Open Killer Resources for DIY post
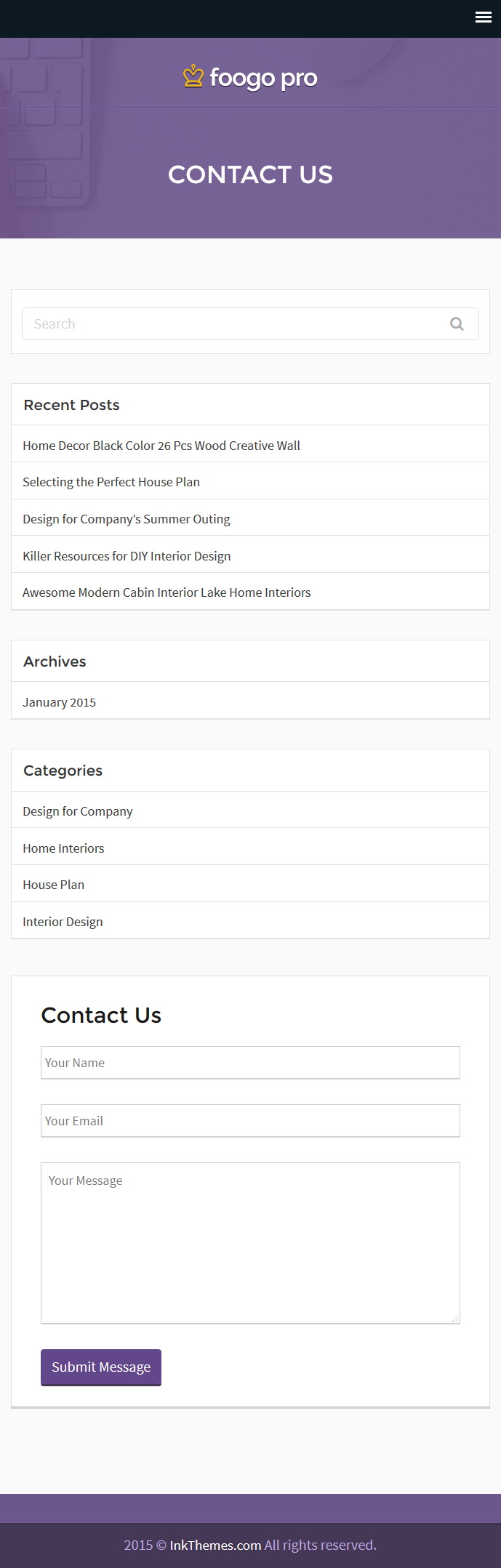This screenshot has height=1568, width=501. [x=127, y=556]
